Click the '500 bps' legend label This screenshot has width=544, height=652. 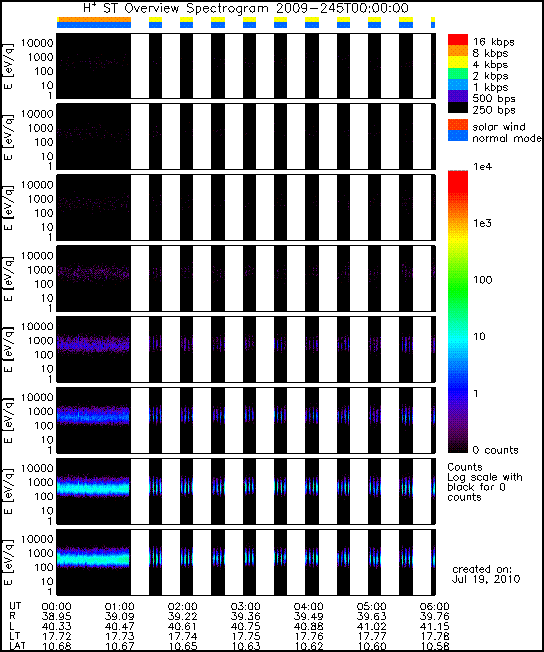(494, 99)
